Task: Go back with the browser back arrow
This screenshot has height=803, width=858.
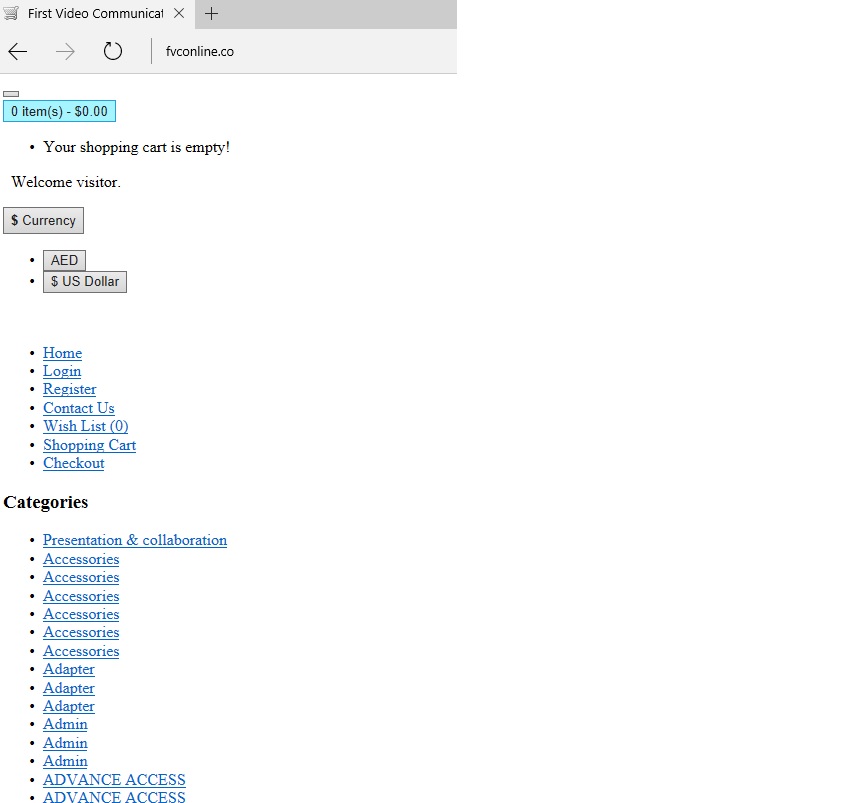Action: (x=18, y=51)
